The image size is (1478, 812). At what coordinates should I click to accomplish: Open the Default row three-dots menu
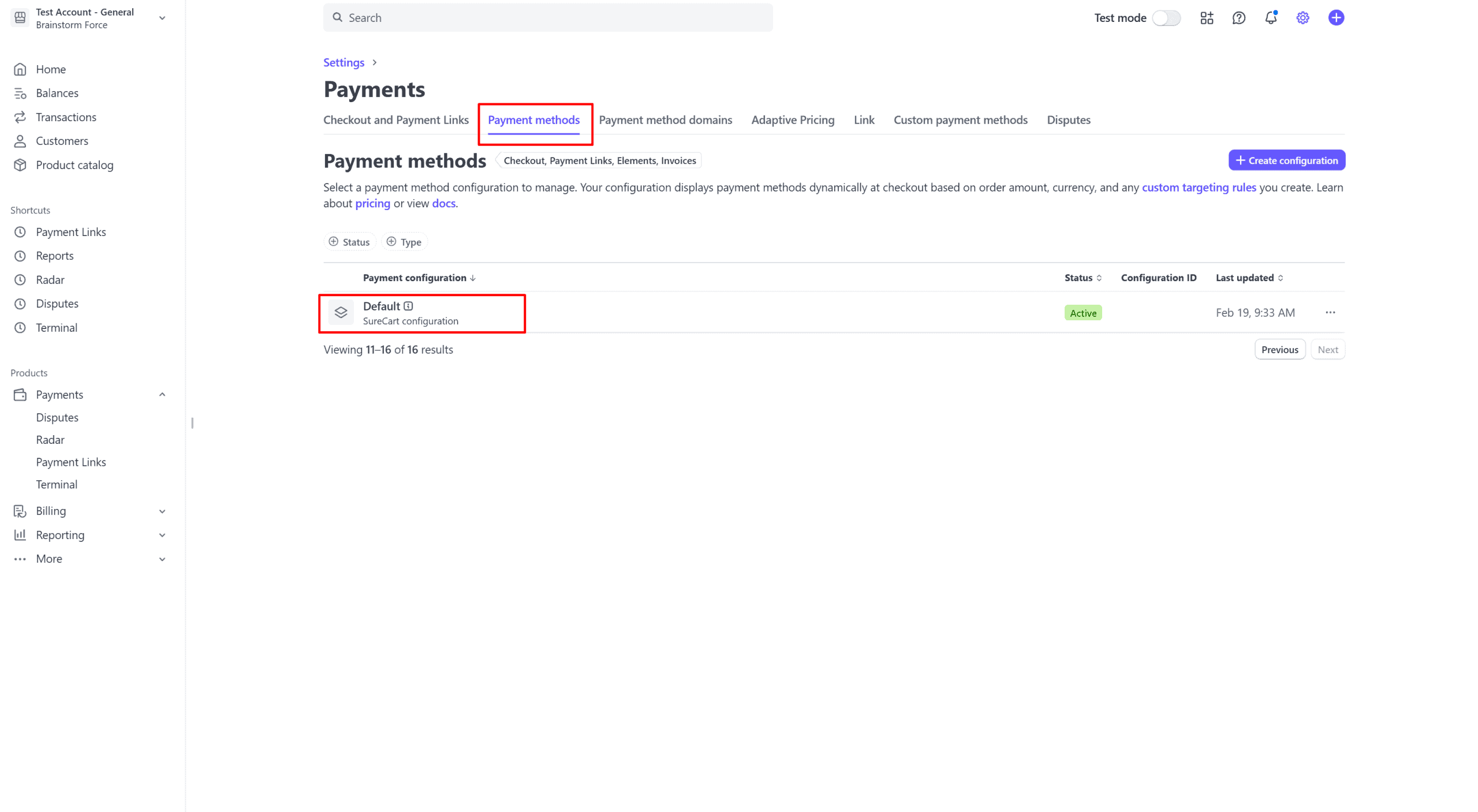[1330, 312]
